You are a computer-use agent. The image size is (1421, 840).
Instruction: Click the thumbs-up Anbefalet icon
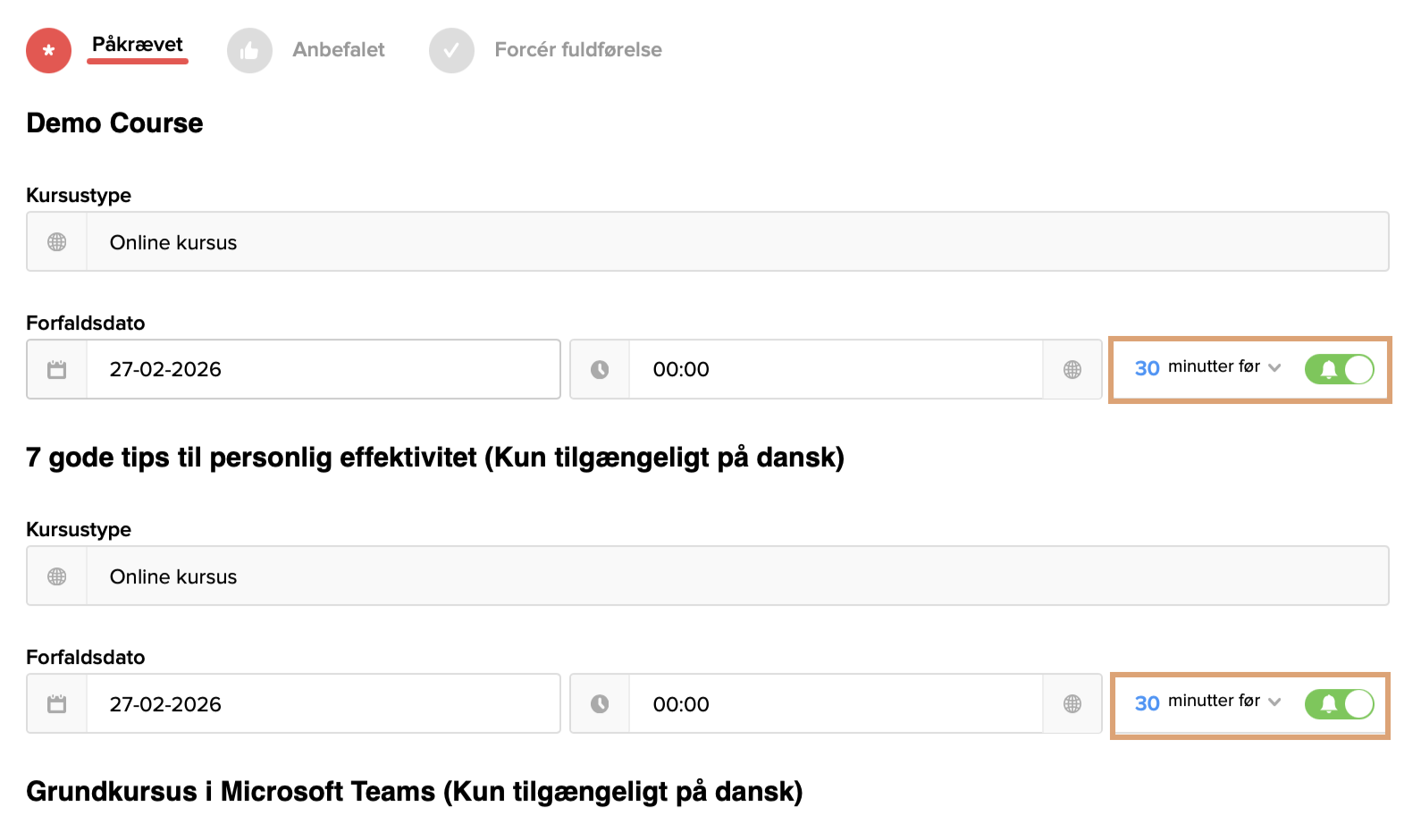pos(249,51)
